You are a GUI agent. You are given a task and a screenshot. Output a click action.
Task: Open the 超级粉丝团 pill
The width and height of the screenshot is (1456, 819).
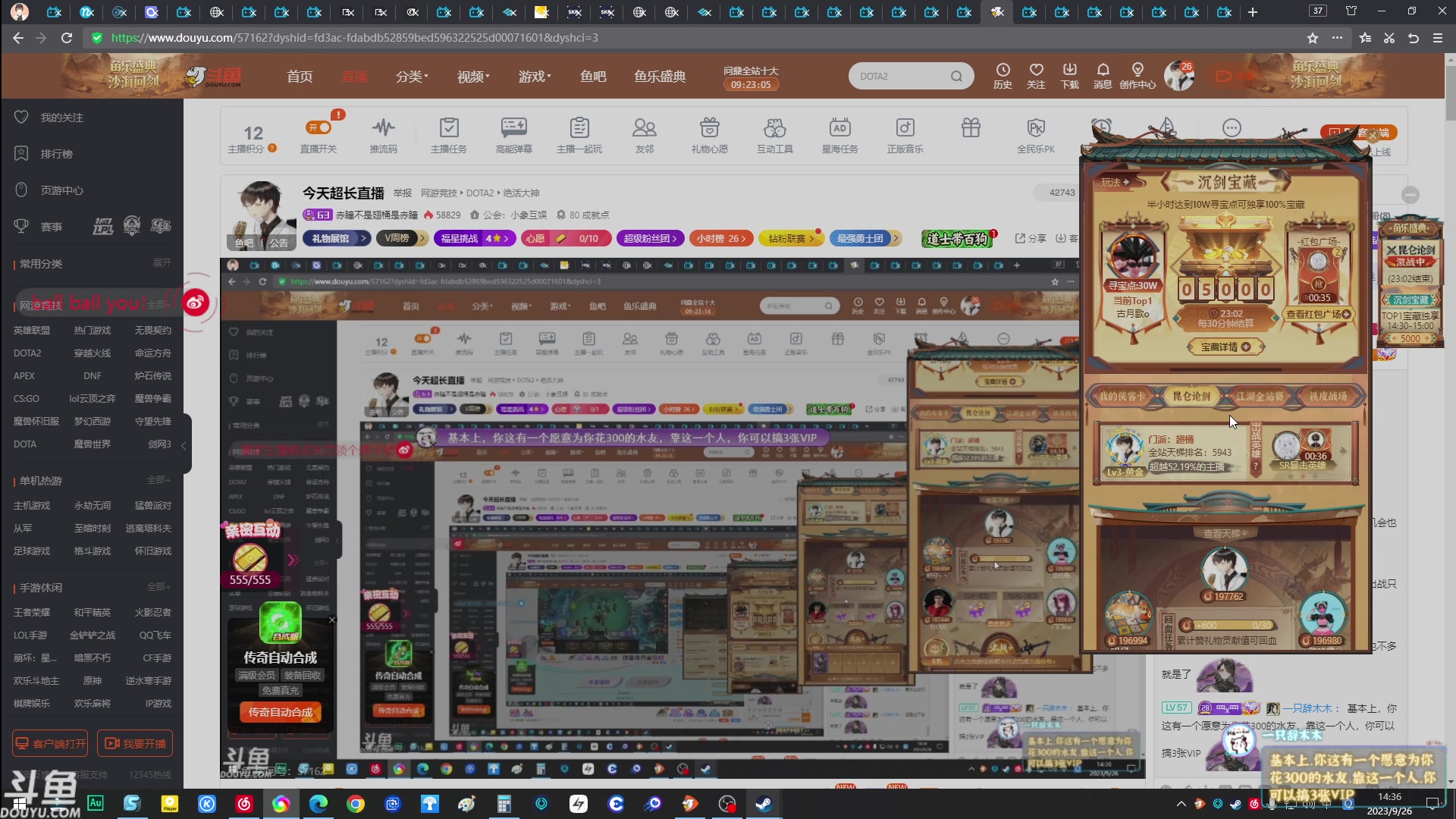pos(651,238)
